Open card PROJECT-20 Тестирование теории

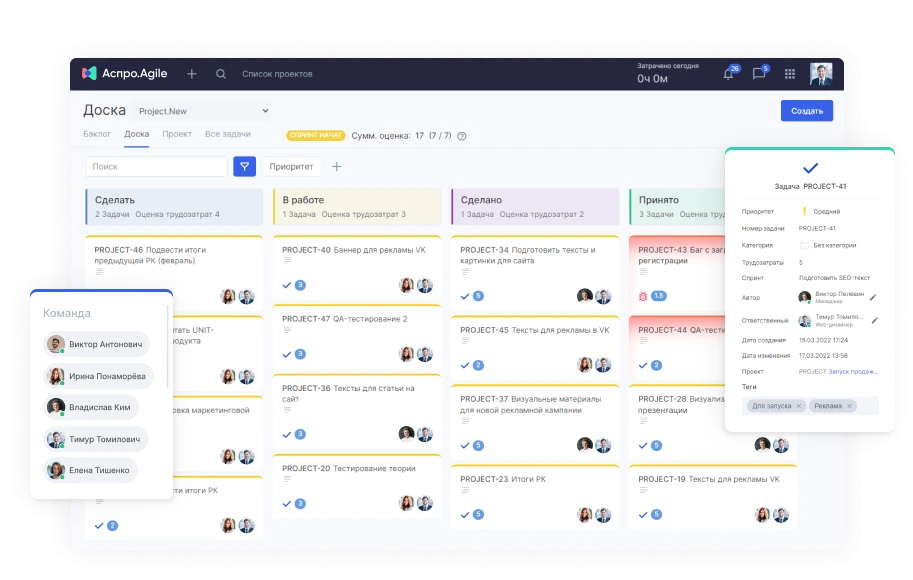pyautogui.click(x=357, y=486)
